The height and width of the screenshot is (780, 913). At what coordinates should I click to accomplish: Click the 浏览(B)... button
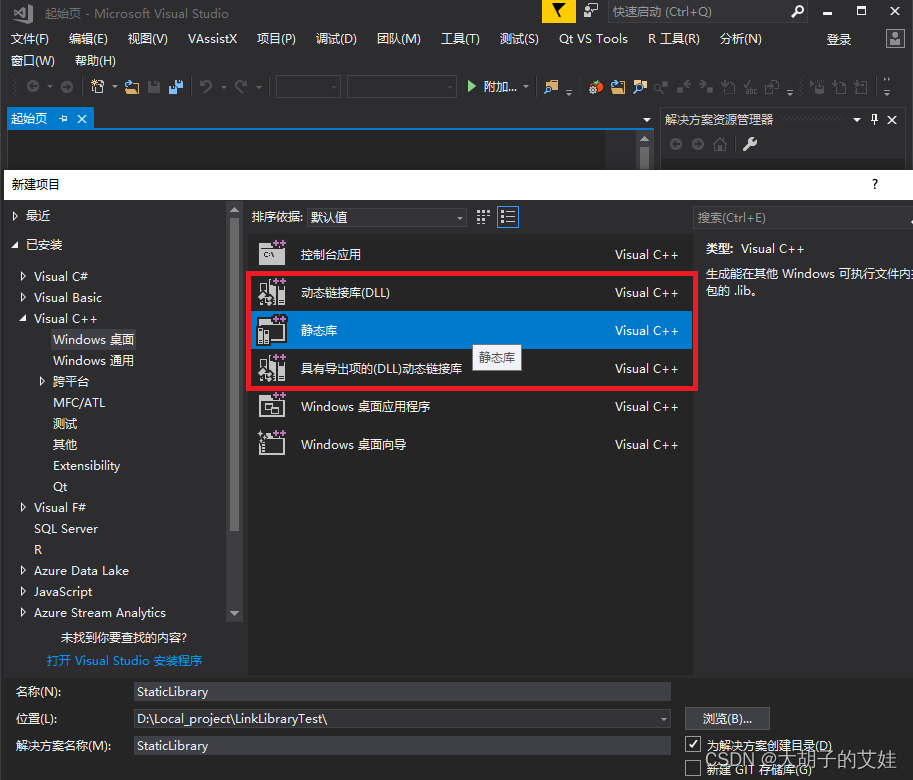coord(727,718)
